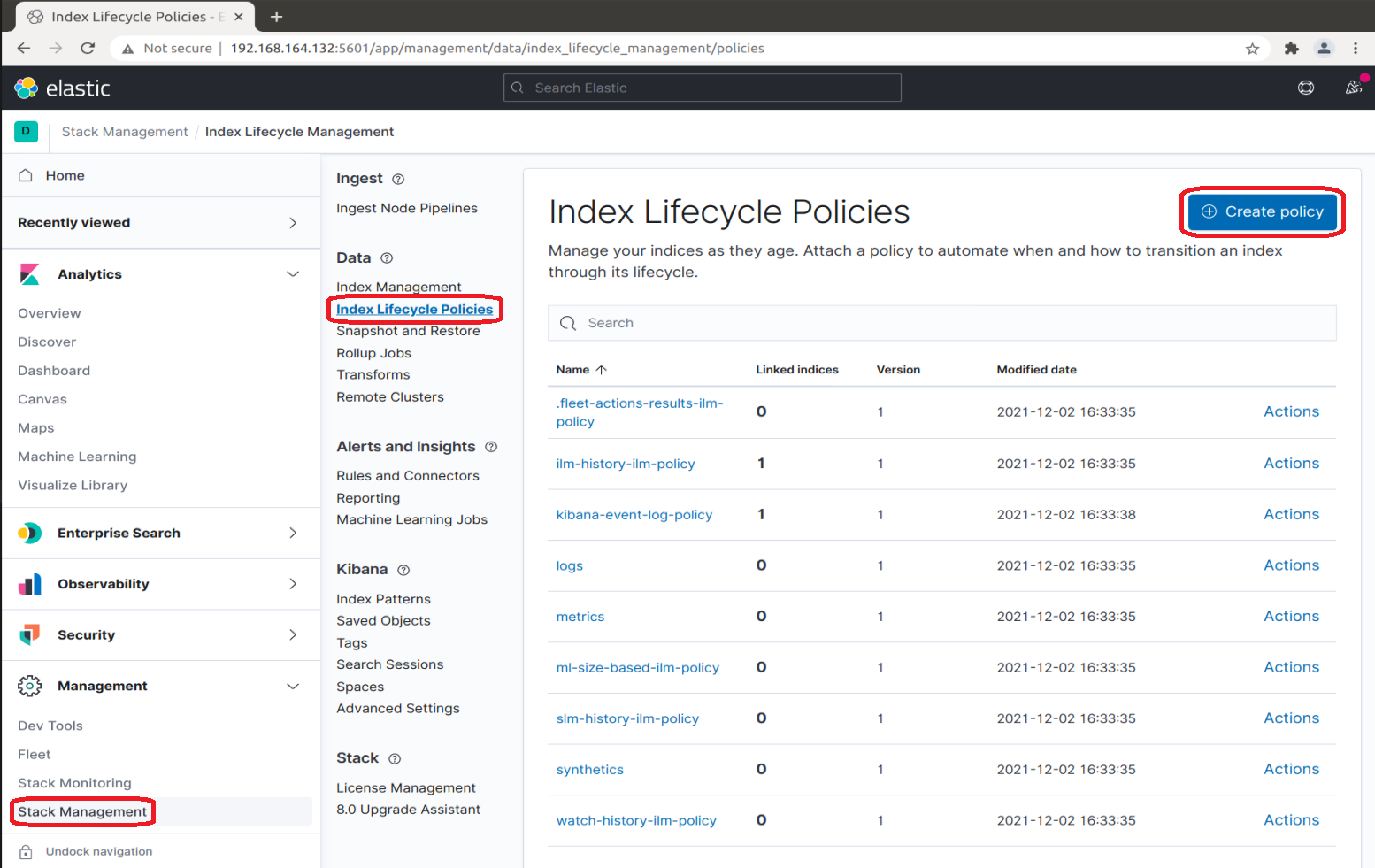Open the browser extensions puzzle icon
The height and width of the screenshot is (868, 1375).
click(1291, 49)
